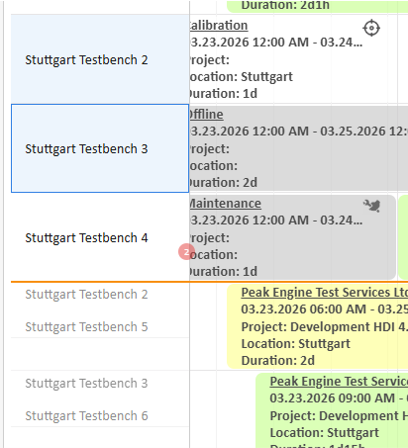
Task: Select greyed Stuttgart Testbench 5 label
Action: tap(86, 327)
